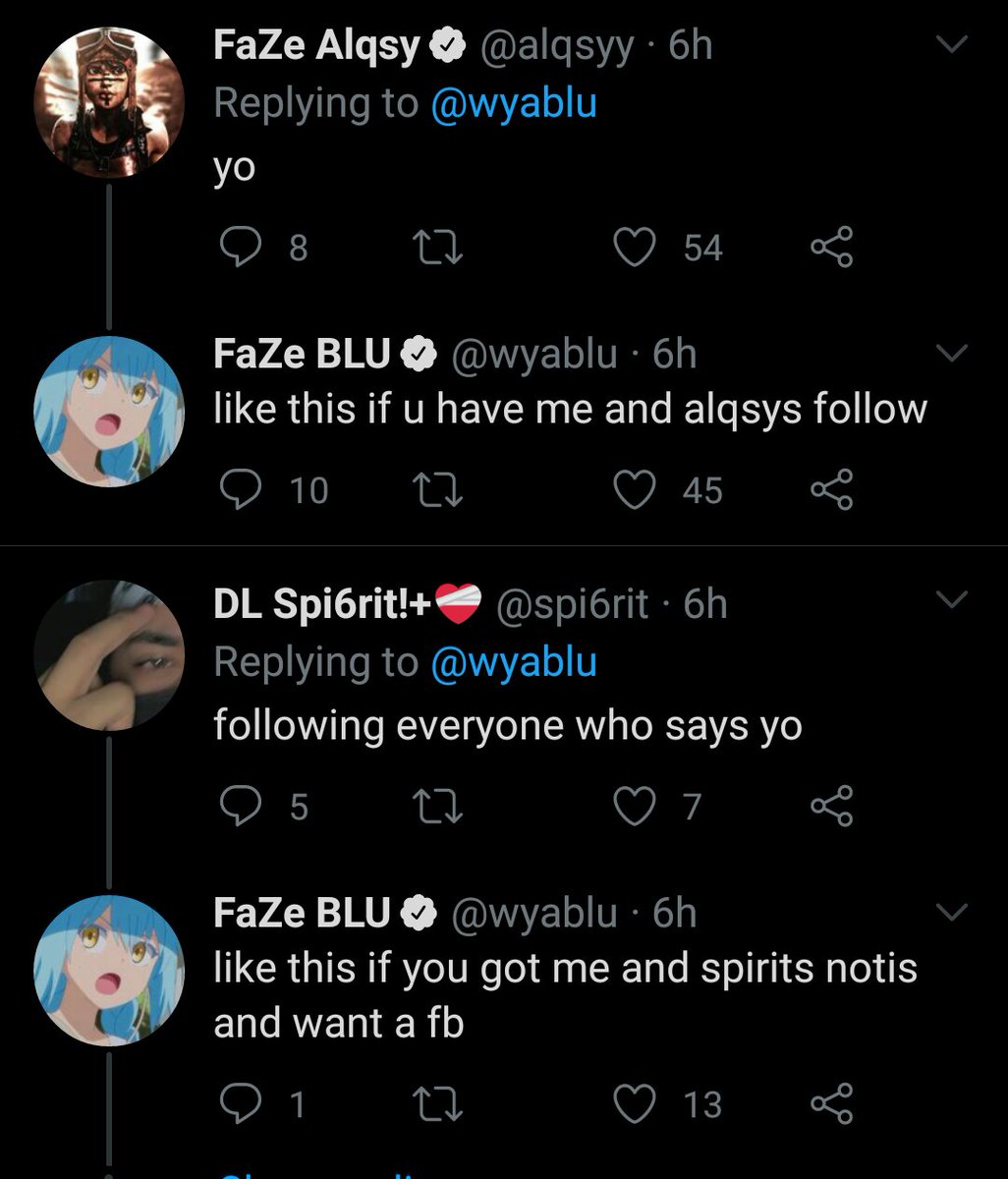
Task: View FaZe Alqsy's profile picture
Action: pyautogui.click(x=109, y=101)
